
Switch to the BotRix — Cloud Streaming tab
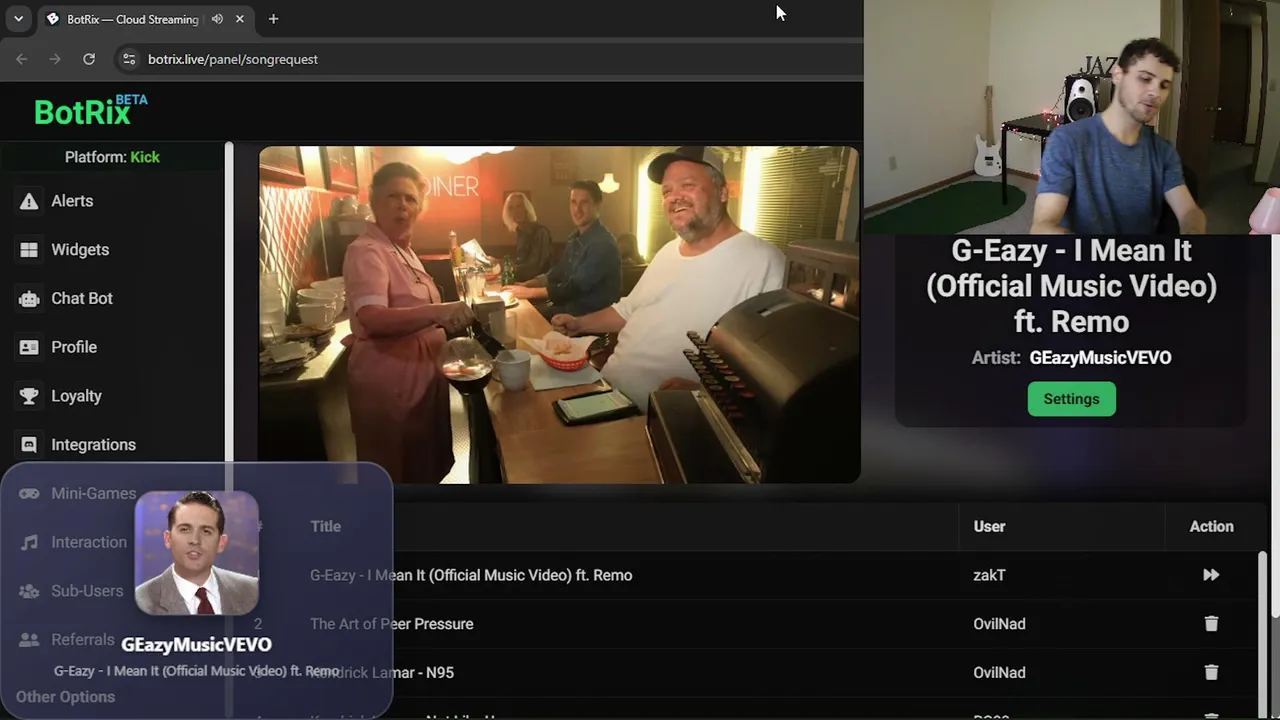pos(132,19)
